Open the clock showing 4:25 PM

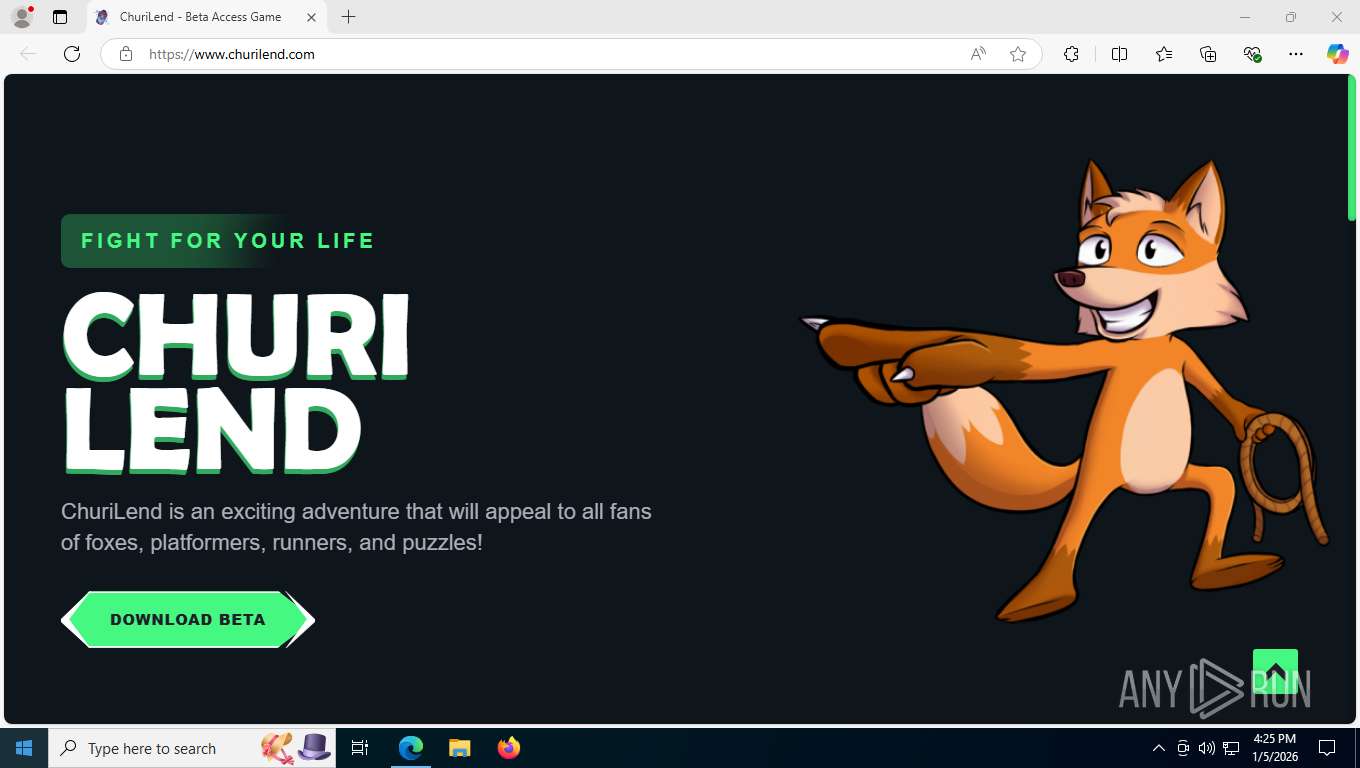coord(1275,748)
